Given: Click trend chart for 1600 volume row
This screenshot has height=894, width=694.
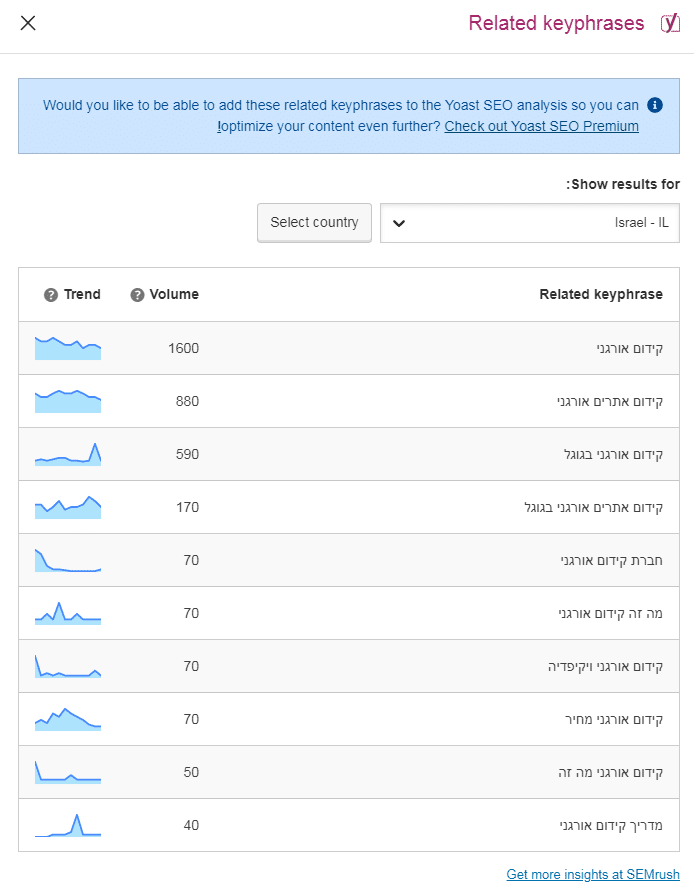Looking at the screenshot, I should coord(68,348).
